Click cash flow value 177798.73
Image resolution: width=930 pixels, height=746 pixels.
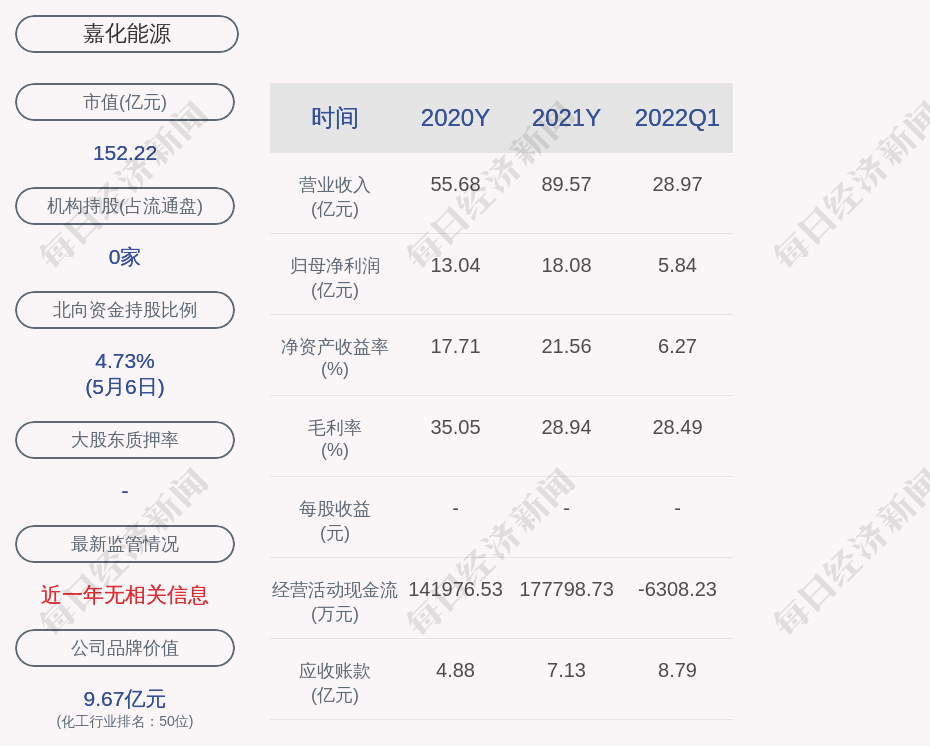tap(566, 589)
